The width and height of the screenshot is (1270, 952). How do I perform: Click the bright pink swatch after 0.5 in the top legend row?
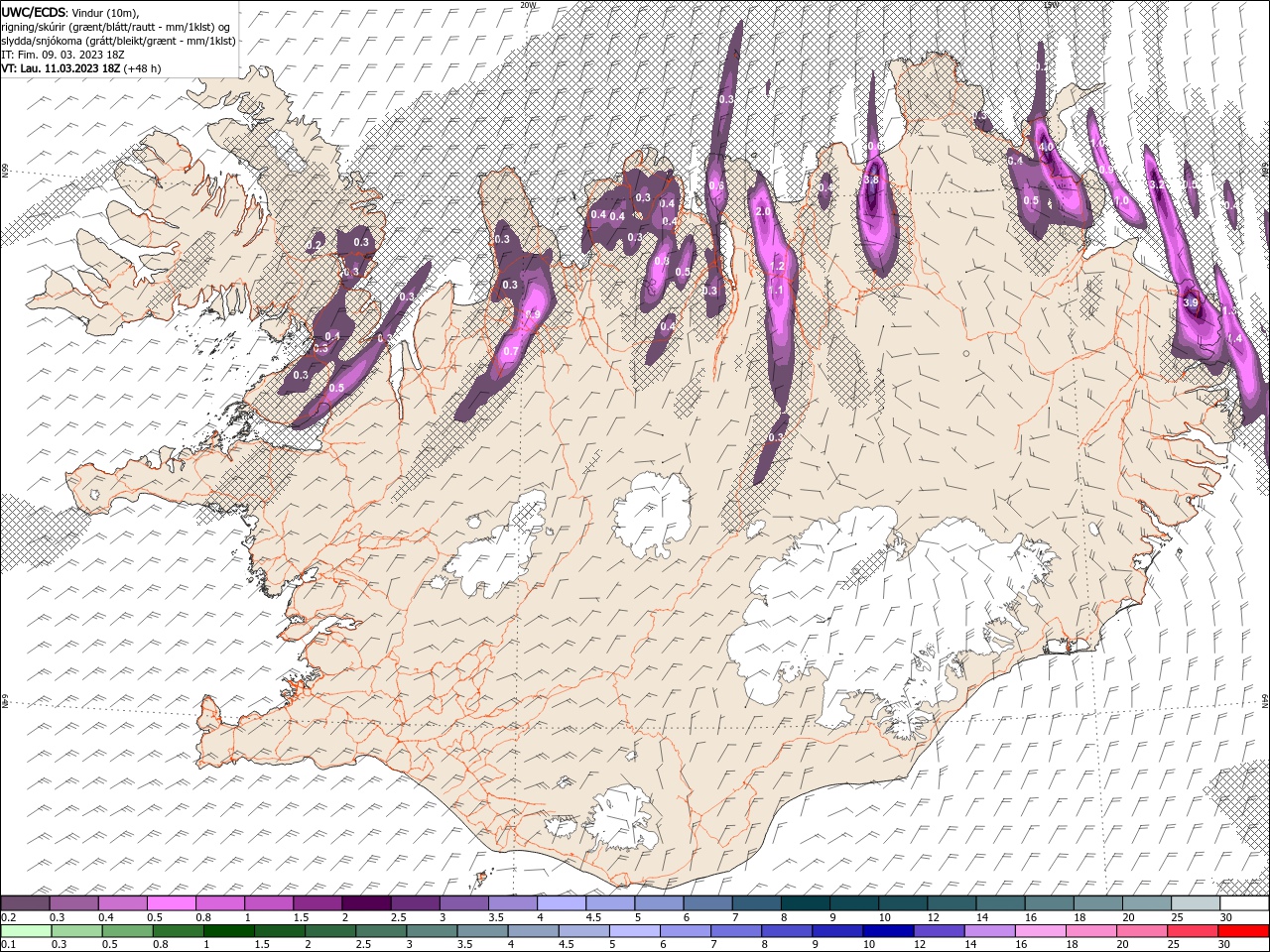click(x=171, y=903)
